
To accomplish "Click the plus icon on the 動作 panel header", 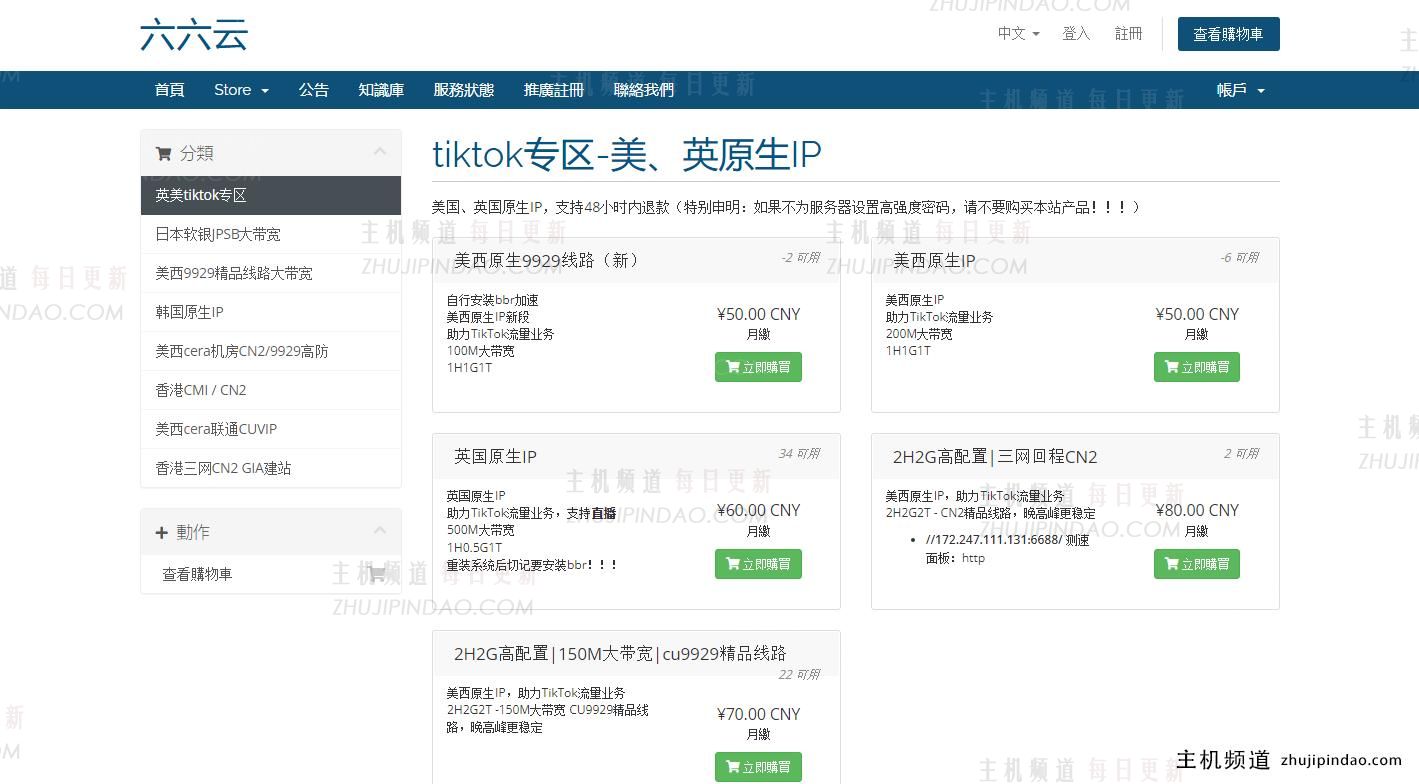I will [x=161, y=532].
